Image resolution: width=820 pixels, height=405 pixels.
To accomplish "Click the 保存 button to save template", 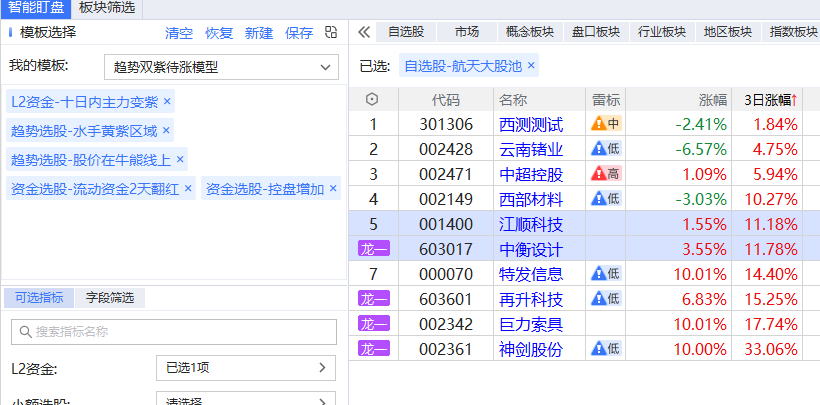I will (298, 33).
